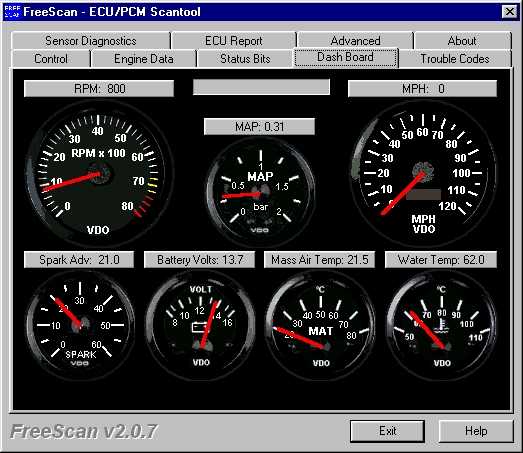Click the FreeScan title bar icon

click(12, 12)
